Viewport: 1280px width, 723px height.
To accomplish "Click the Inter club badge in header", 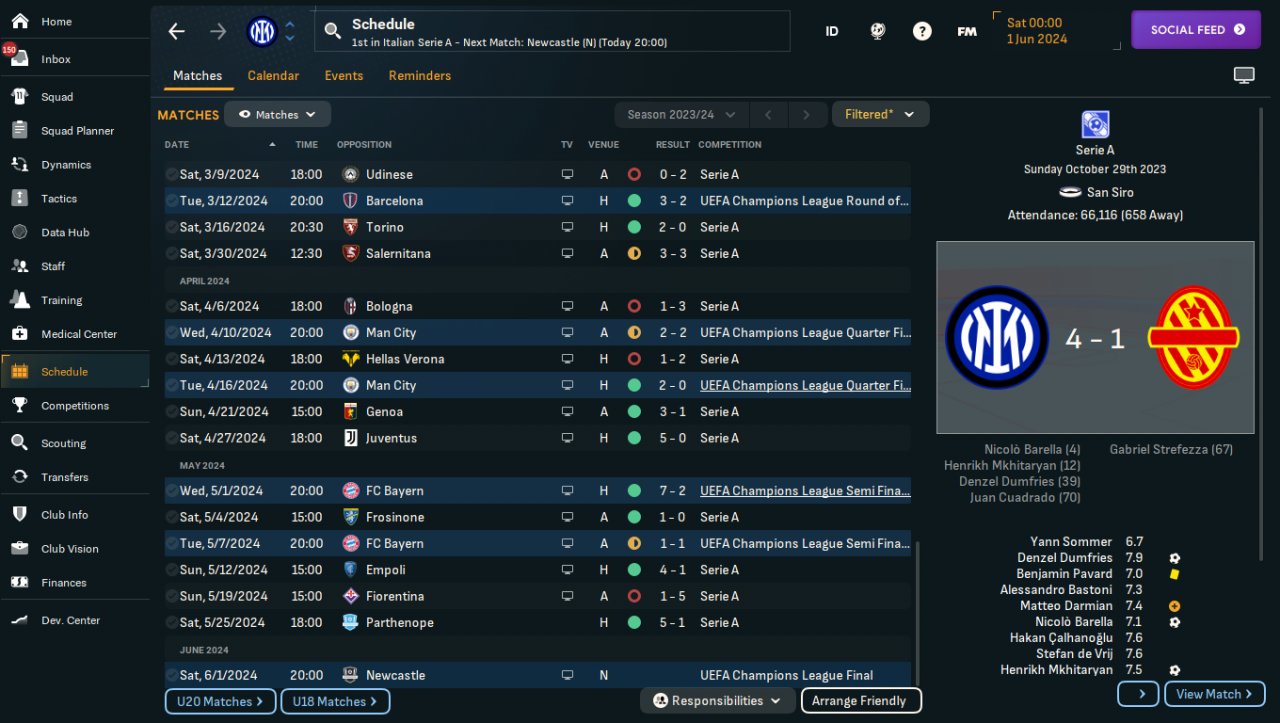I will (262, 31).
